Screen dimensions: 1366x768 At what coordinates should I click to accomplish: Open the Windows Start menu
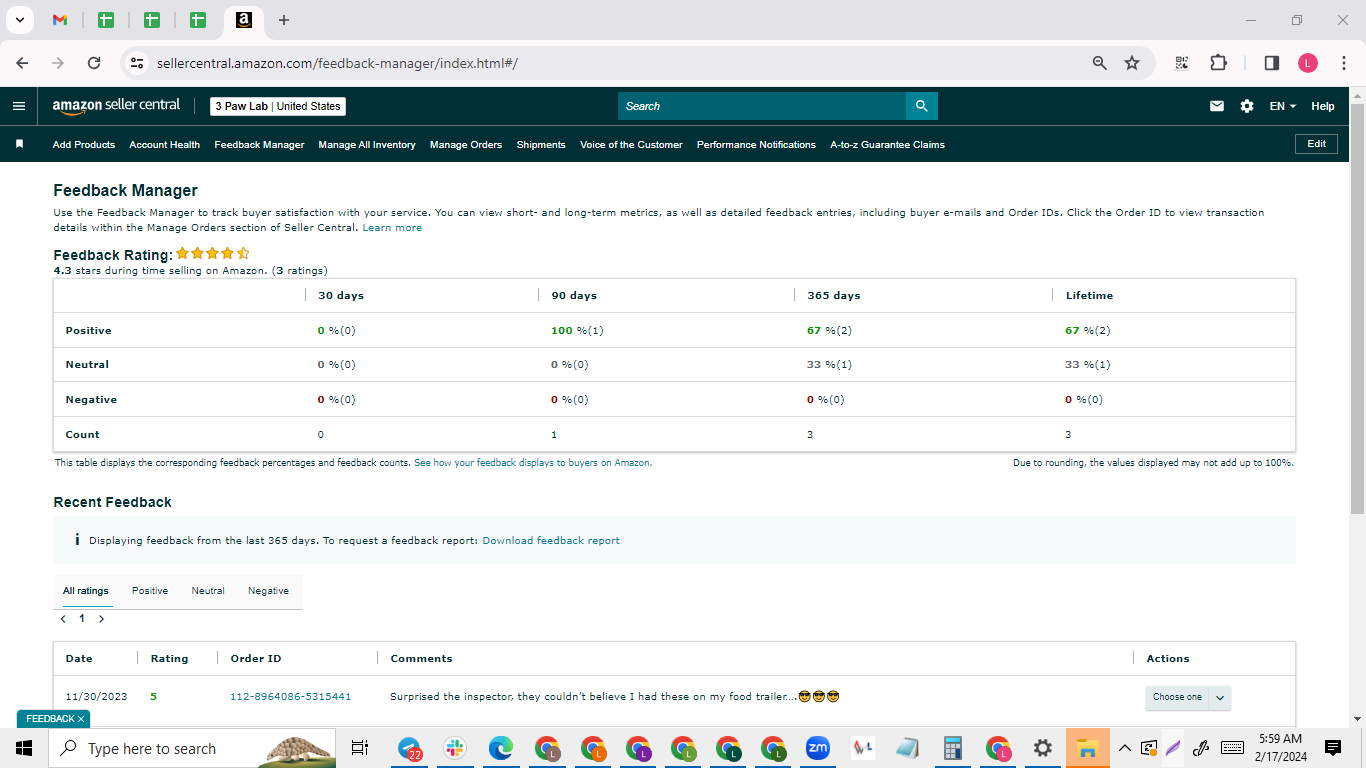click(24, 748)
